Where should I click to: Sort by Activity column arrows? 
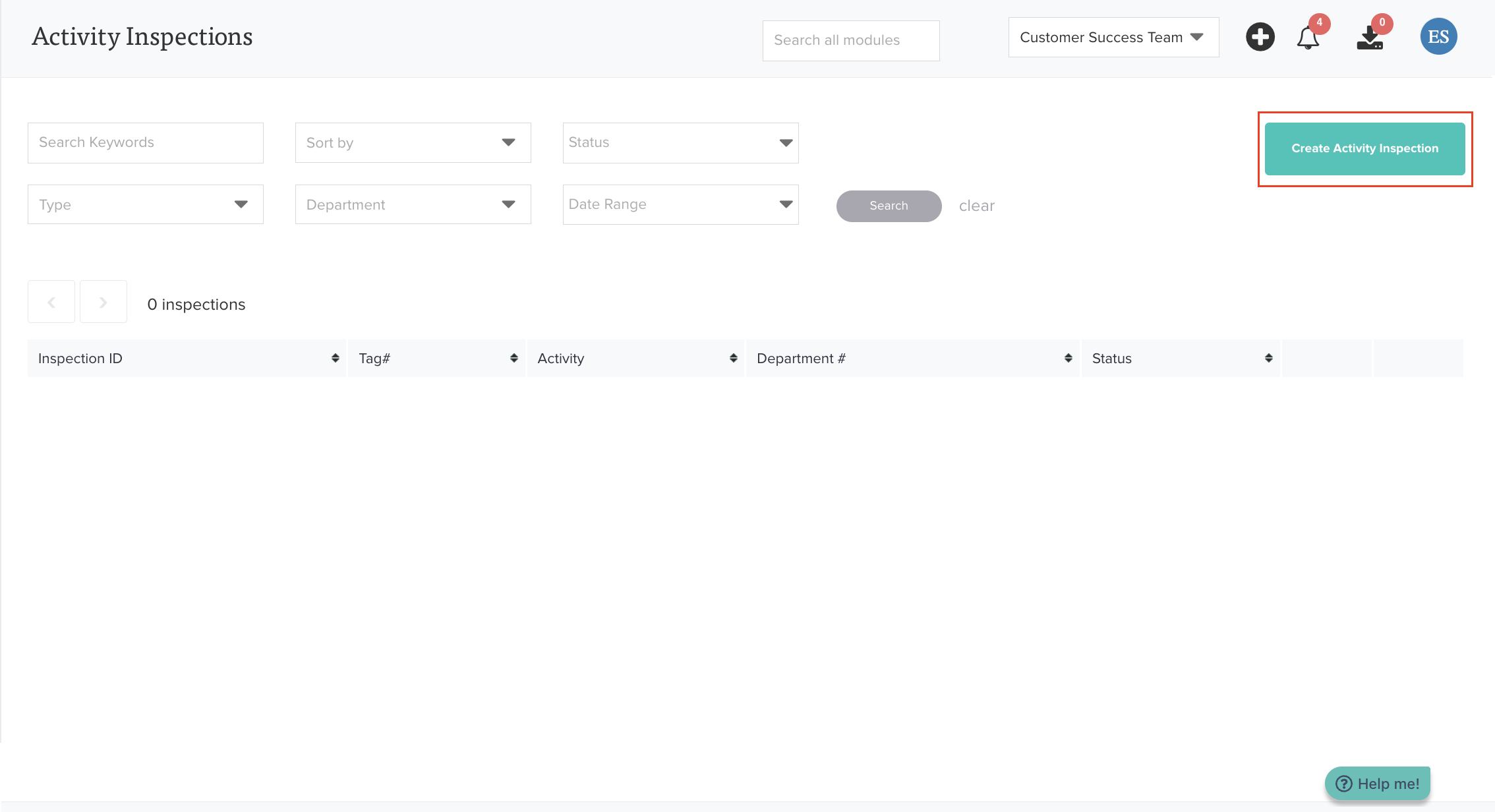[x=734, y=358]
